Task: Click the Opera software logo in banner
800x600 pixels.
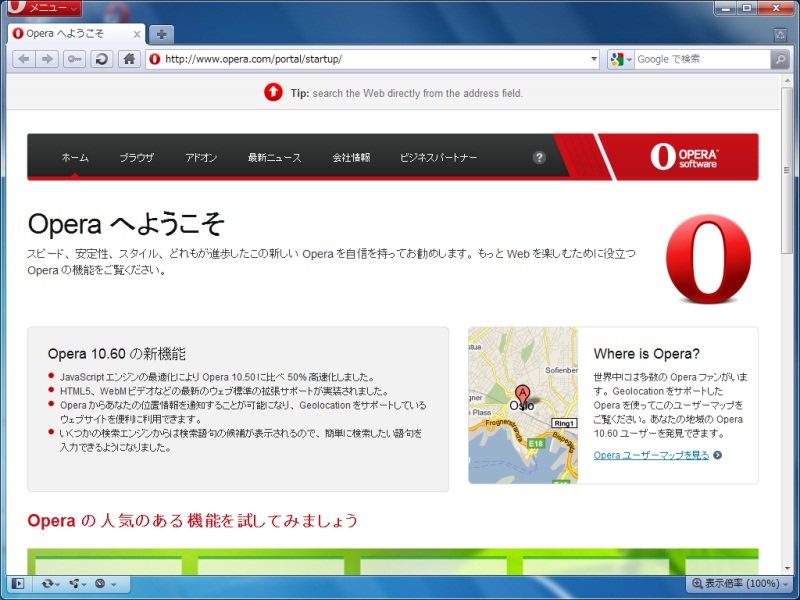Action: pos(684,156)
